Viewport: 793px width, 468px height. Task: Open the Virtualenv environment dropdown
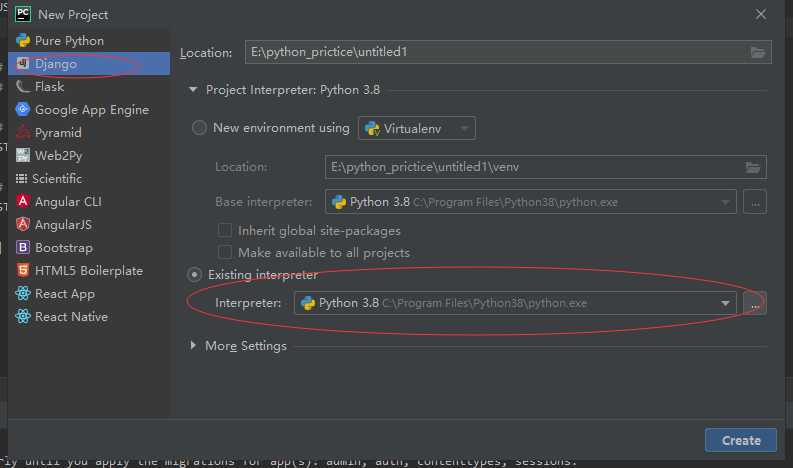pyautogui.click(x=417, y=129)
